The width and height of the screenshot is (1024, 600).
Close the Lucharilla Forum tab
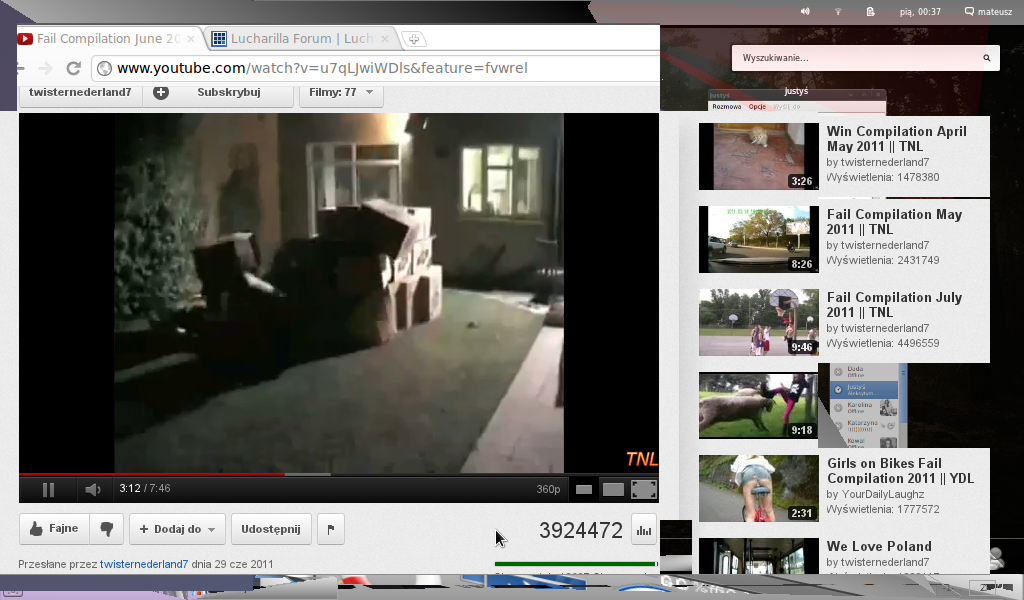385,39
